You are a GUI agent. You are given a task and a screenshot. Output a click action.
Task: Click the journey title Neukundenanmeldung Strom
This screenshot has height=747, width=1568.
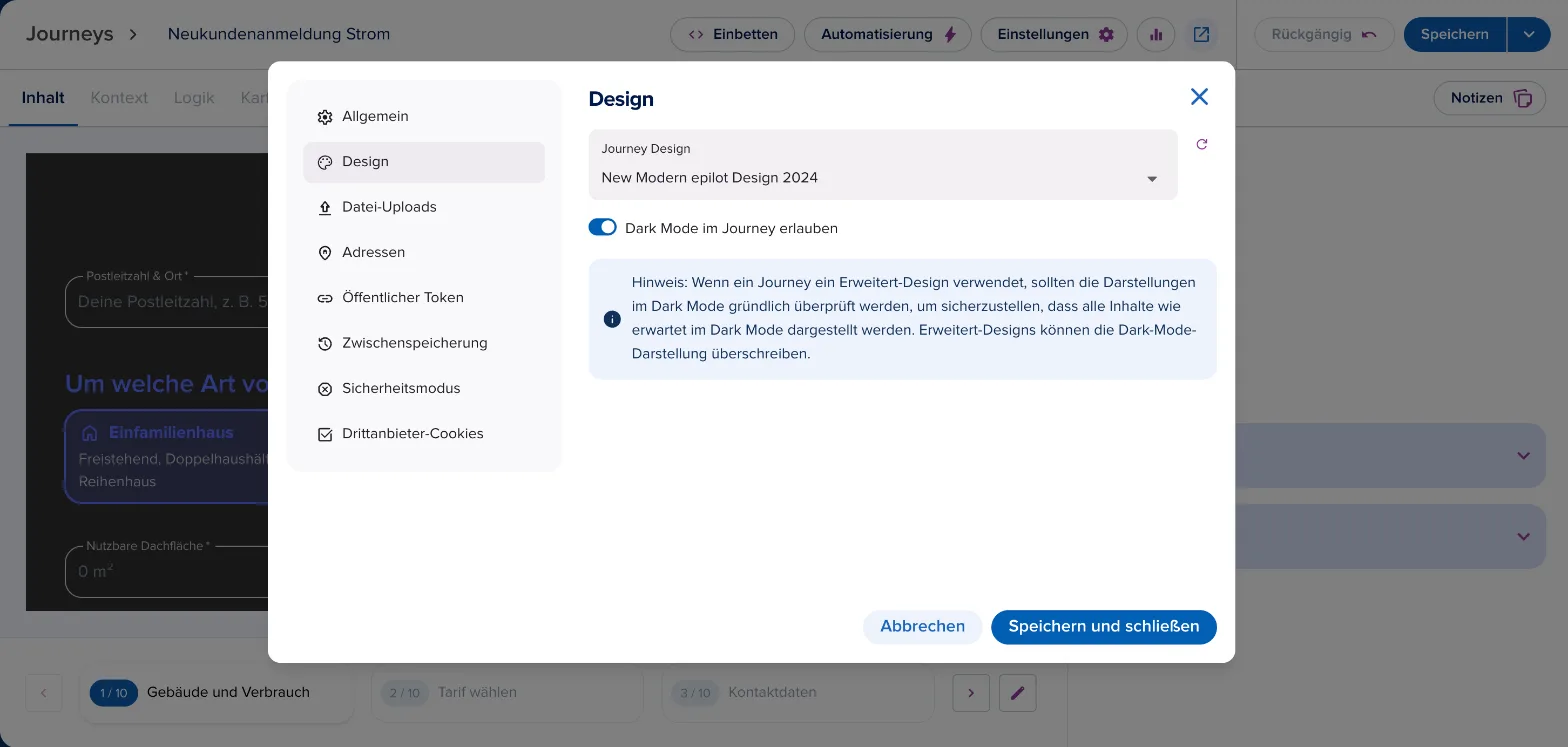279,34
